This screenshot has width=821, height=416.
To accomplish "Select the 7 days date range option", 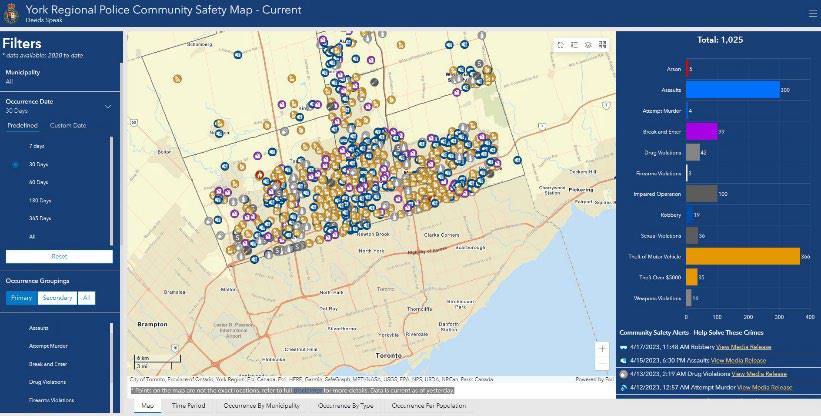I will 35,146.
